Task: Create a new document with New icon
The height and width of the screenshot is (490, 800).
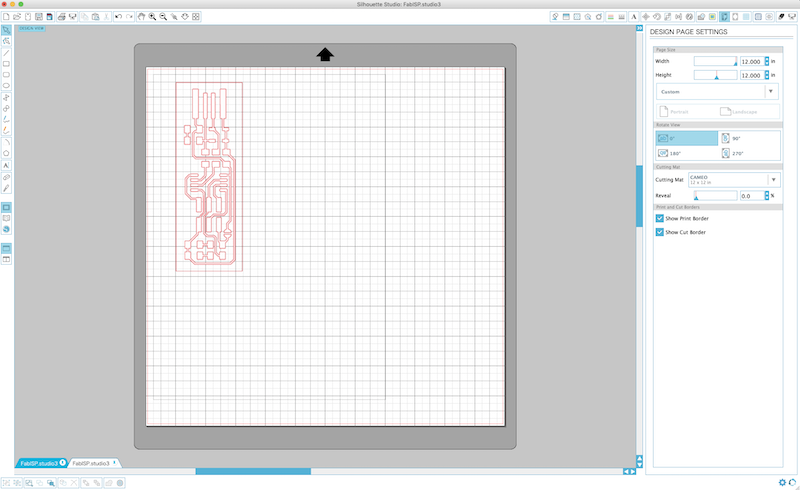Action: (6, 17)
